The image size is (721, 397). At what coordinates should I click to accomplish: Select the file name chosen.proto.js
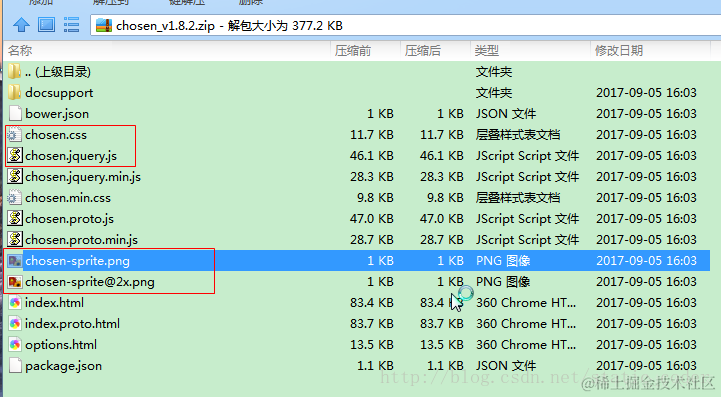coord(69,219)
